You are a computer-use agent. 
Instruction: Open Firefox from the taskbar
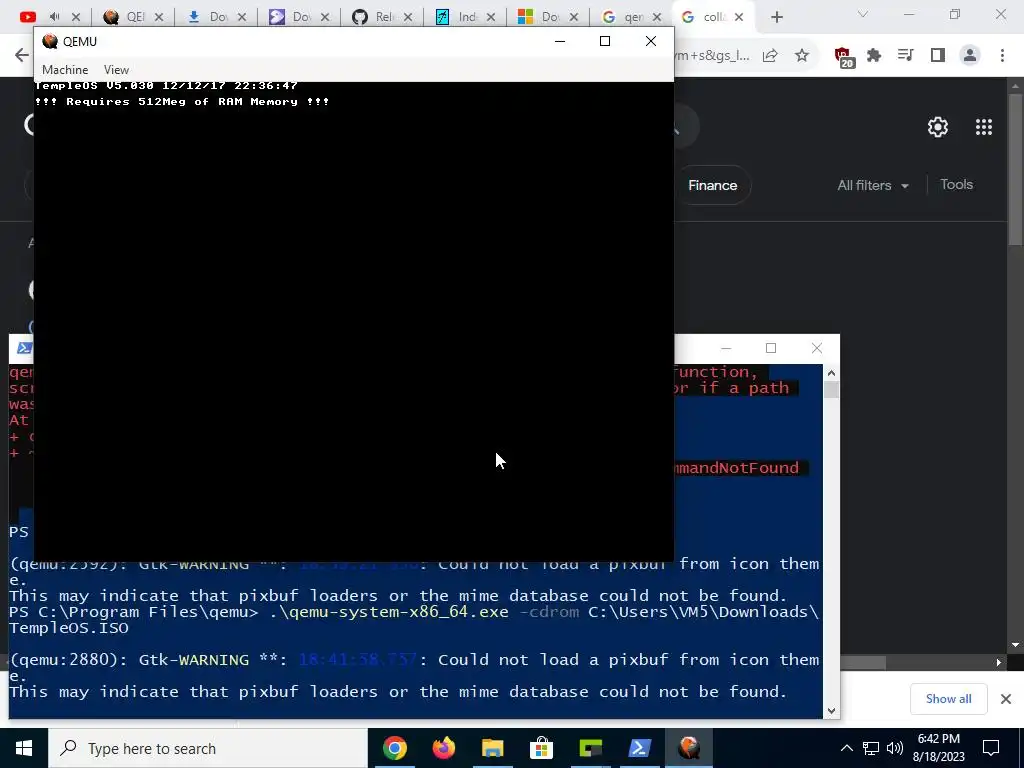click(x=443, y=748)
